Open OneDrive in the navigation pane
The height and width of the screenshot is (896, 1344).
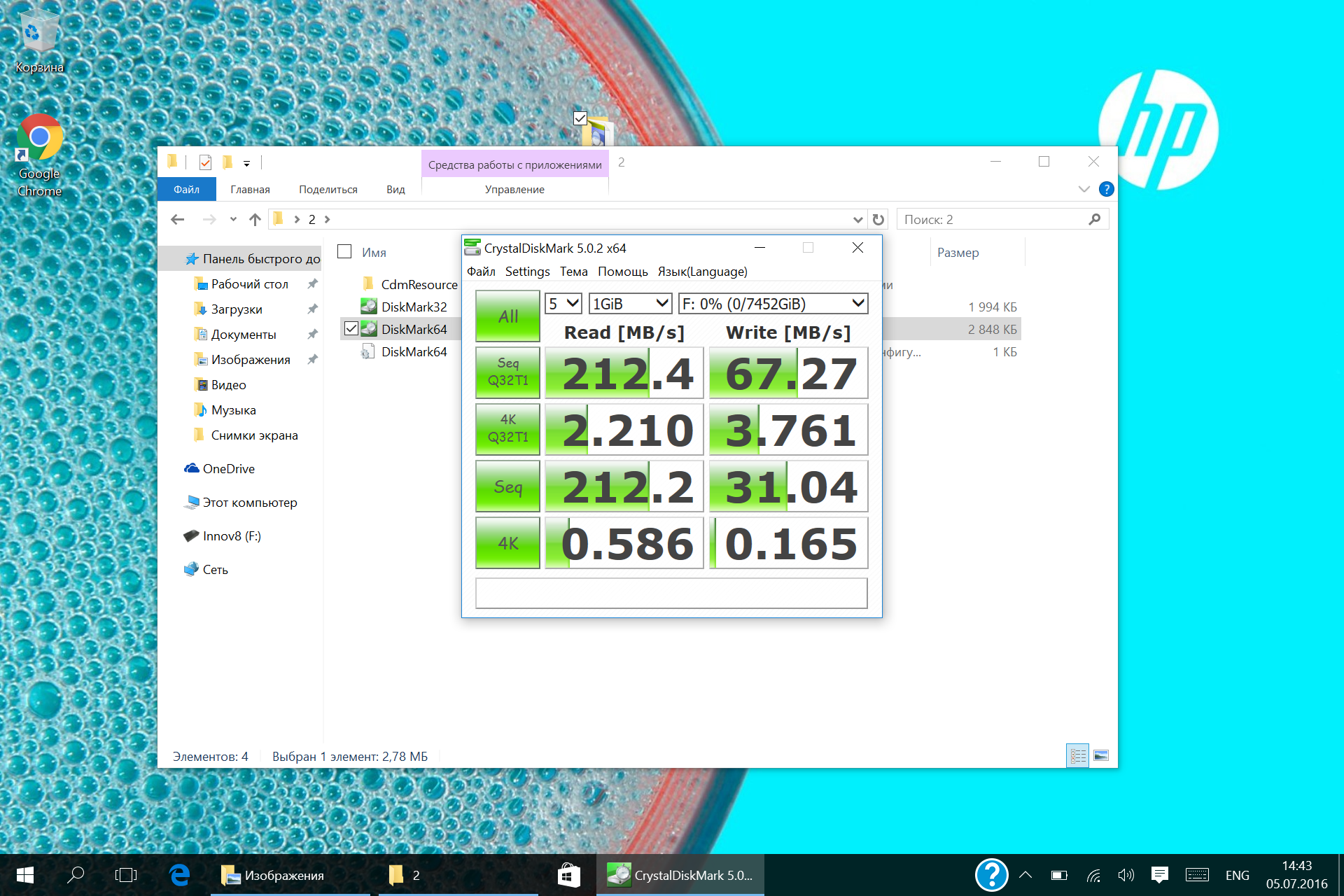click(x=228, y=469)
